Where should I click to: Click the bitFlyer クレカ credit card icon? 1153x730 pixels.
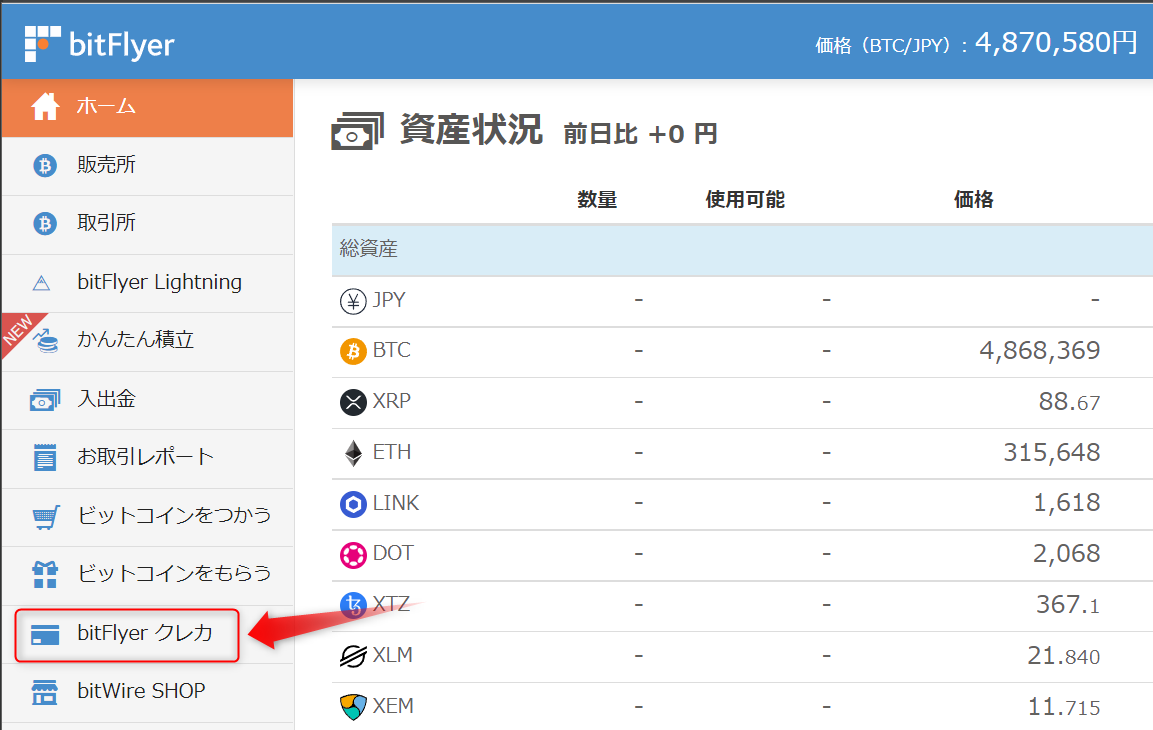coord(45,634)
